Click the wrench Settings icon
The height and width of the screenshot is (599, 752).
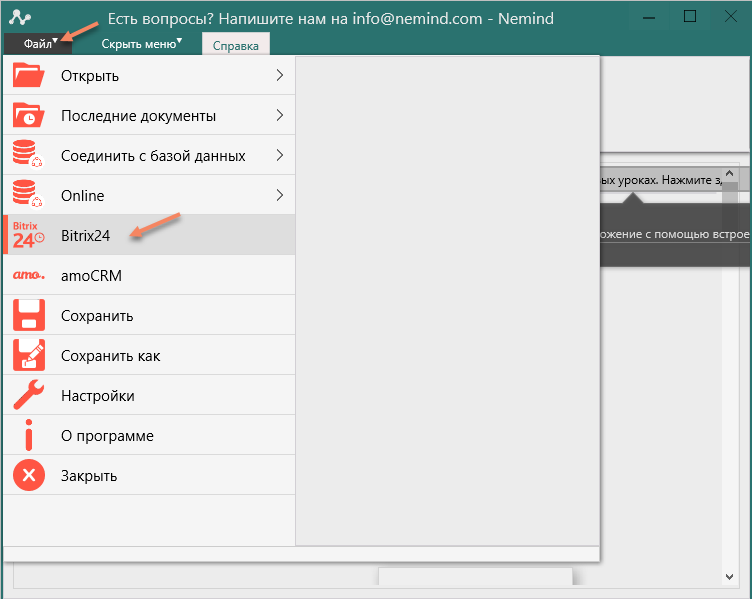coord(29,395)
